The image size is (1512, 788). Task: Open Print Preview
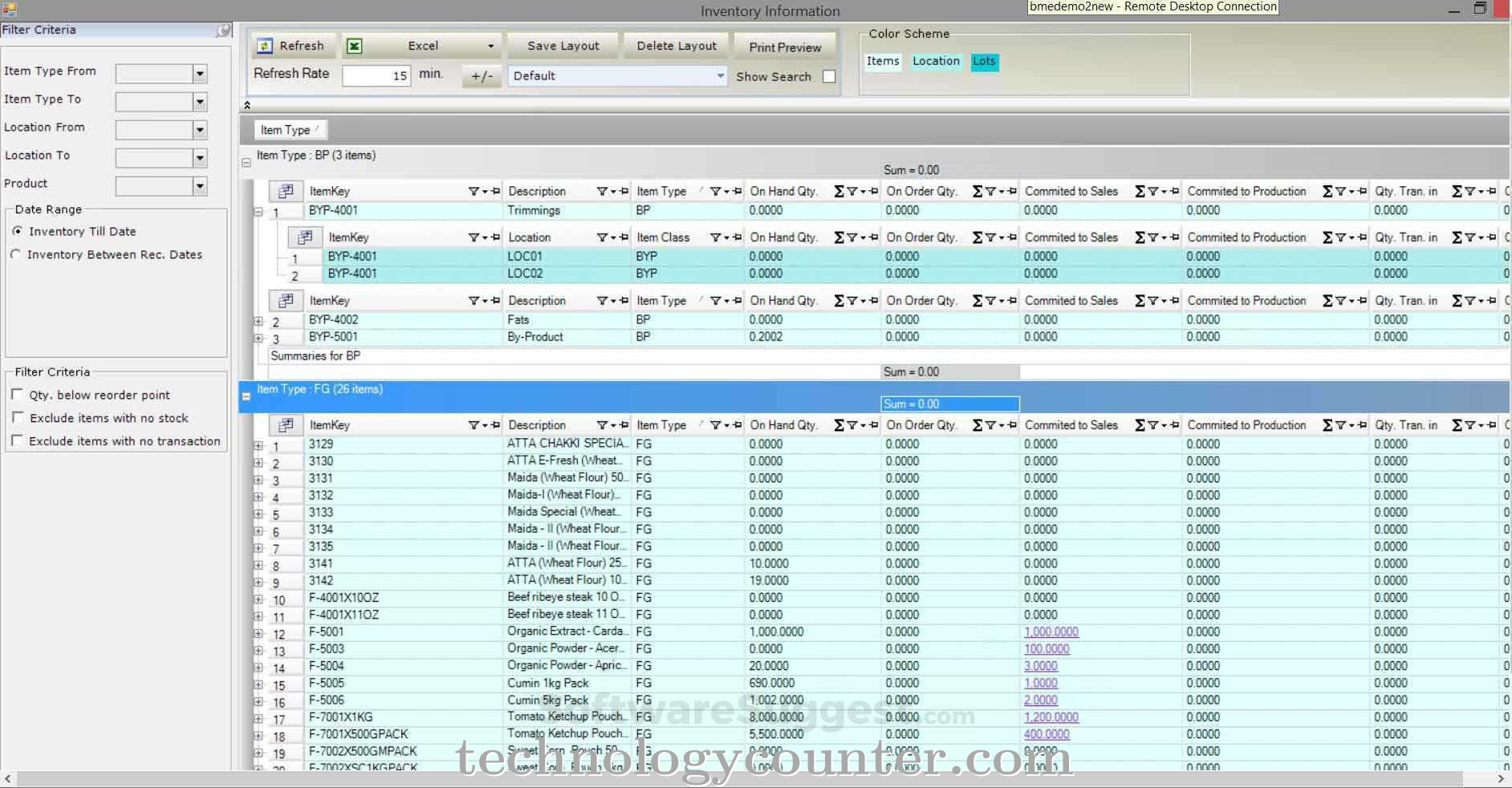click(x=785, y=47)
